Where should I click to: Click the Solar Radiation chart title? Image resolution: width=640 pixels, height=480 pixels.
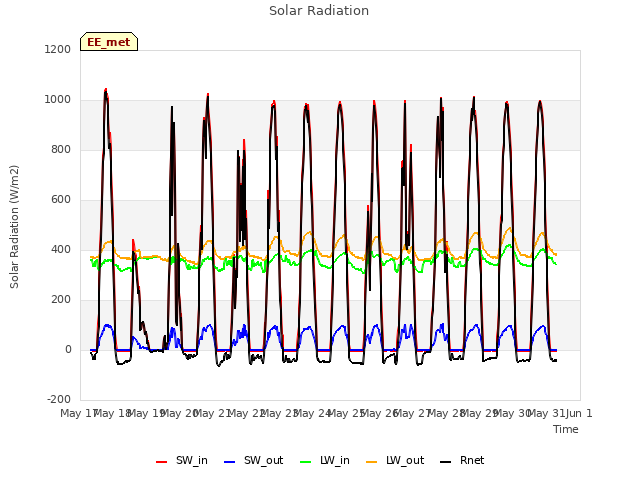[319, 11]
